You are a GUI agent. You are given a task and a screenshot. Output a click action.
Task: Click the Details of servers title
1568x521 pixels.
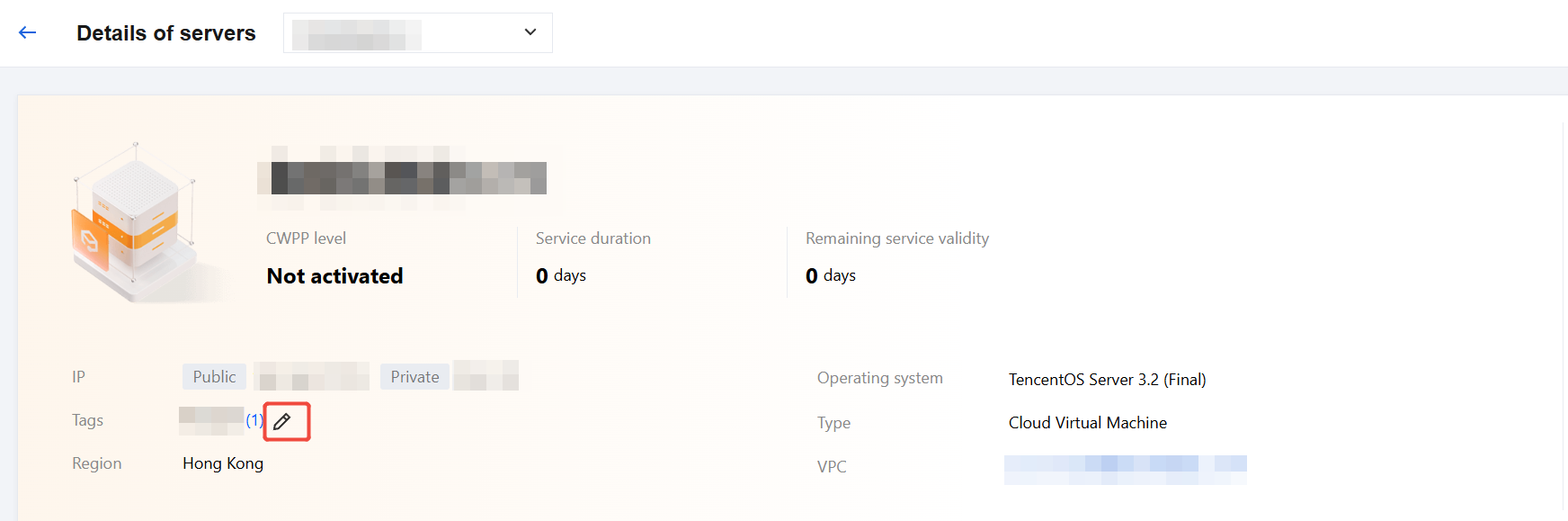point(166,33)
